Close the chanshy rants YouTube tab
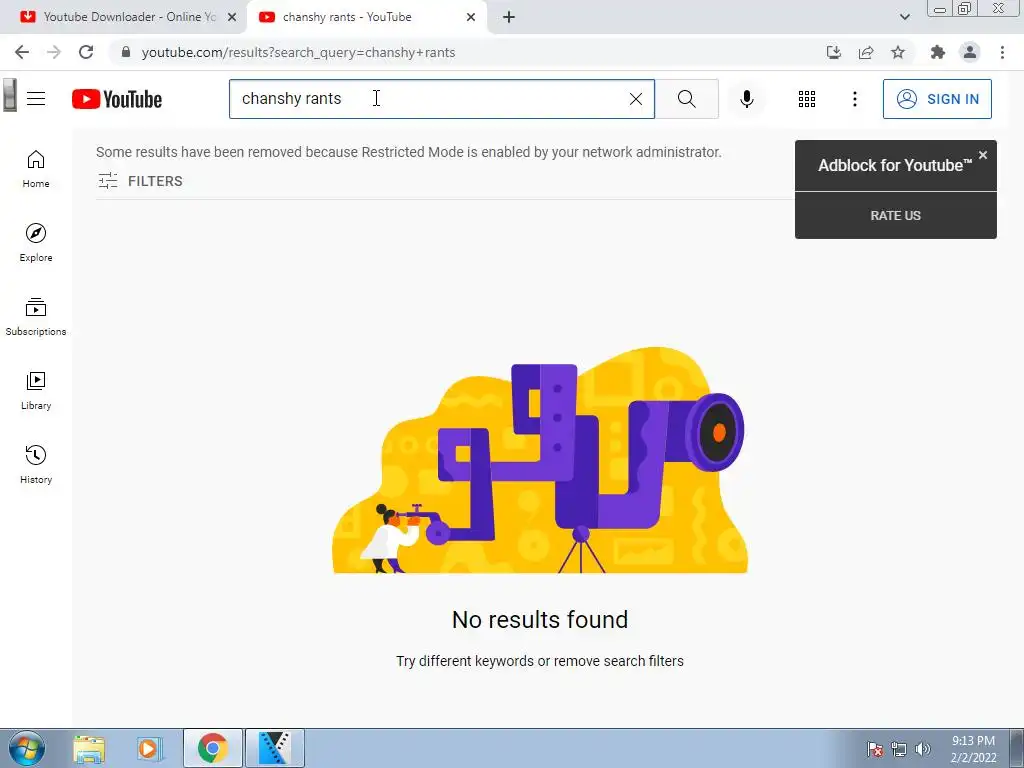 (471, 17)
